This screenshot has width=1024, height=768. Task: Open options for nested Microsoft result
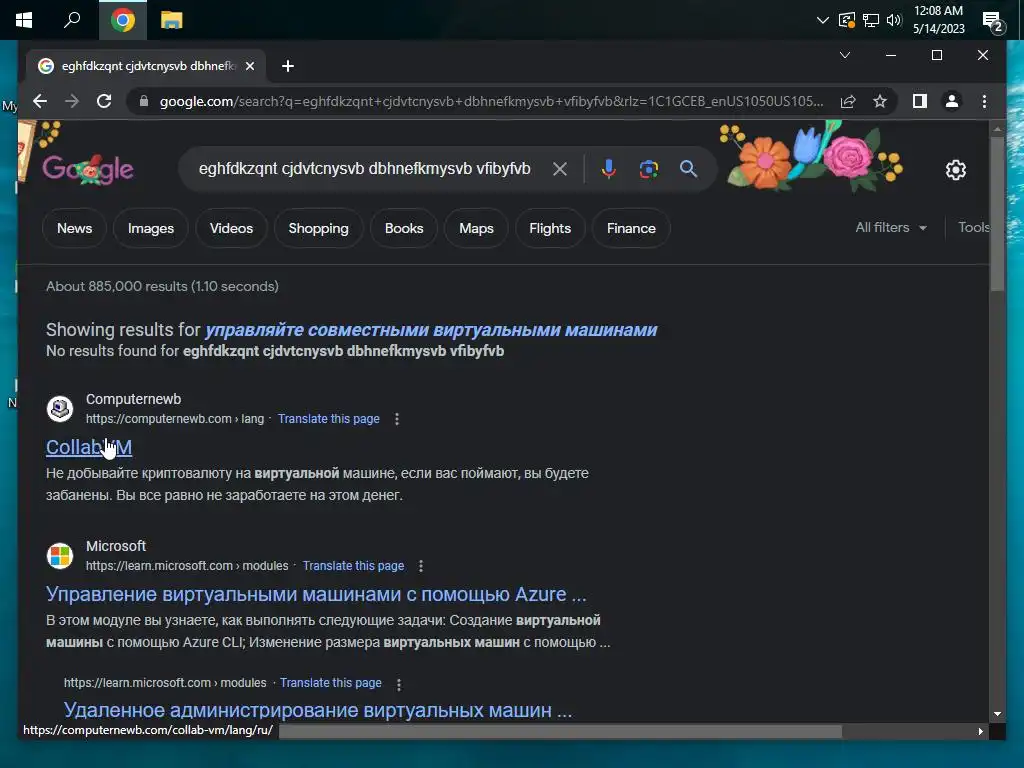pyautogui.click(x=398, y=684)
